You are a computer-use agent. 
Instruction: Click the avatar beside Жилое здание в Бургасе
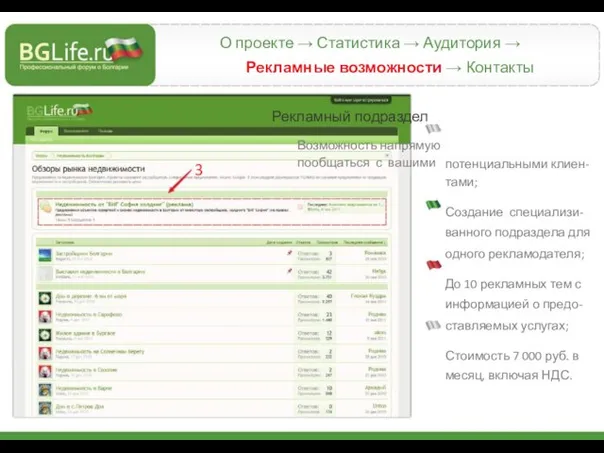tap(45, 335)
